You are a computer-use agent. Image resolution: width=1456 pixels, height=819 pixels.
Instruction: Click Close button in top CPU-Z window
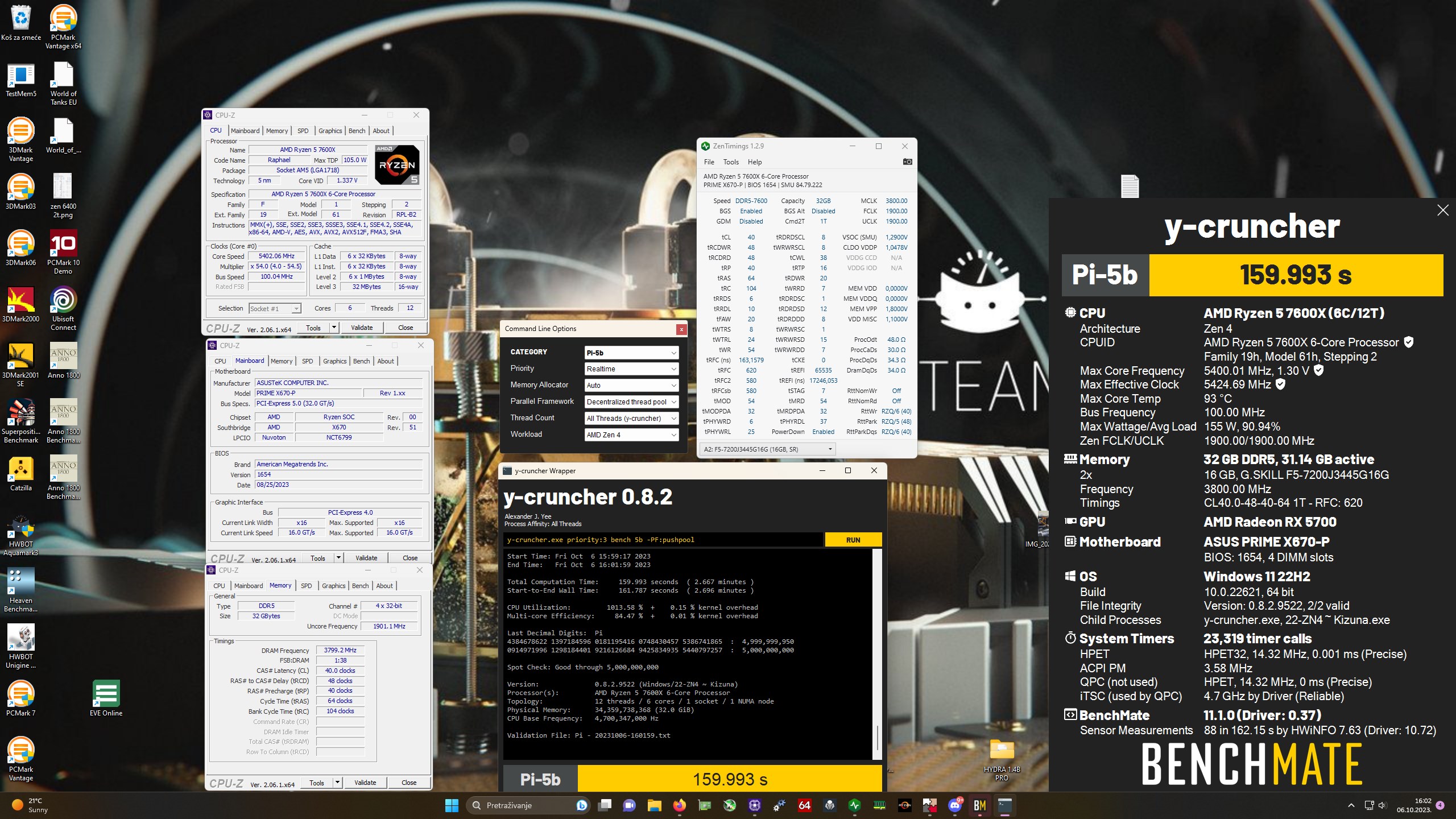(406, 328)
